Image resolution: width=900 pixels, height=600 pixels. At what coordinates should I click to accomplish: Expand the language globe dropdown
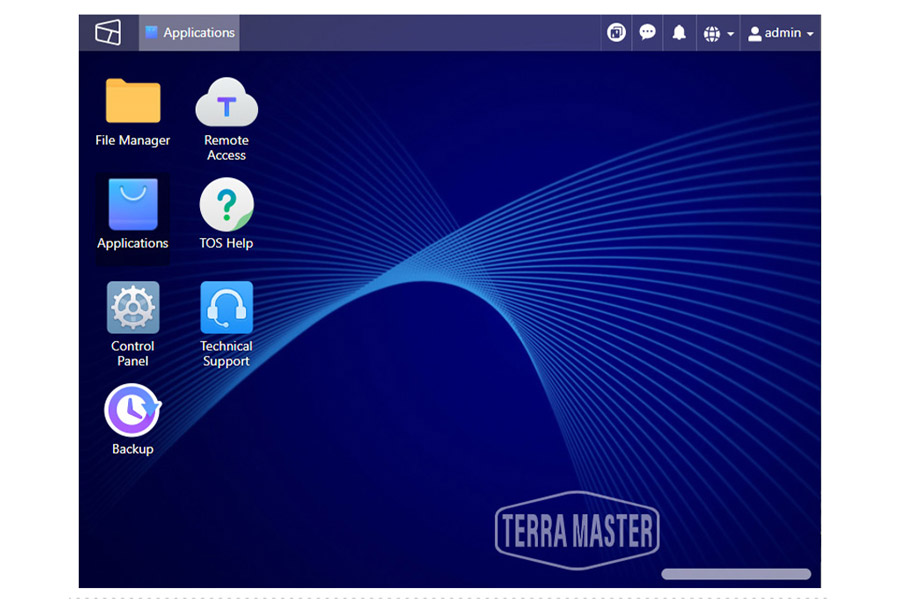coord(714,31)
